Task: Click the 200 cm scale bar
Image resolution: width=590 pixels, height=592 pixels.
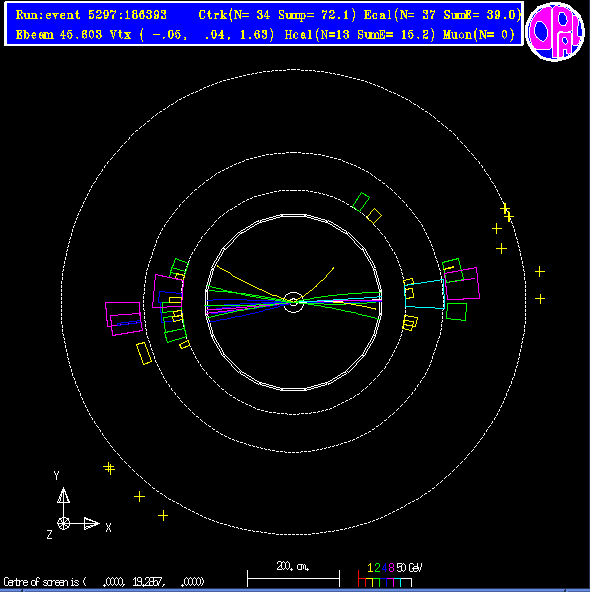Action: pos(293,578)
